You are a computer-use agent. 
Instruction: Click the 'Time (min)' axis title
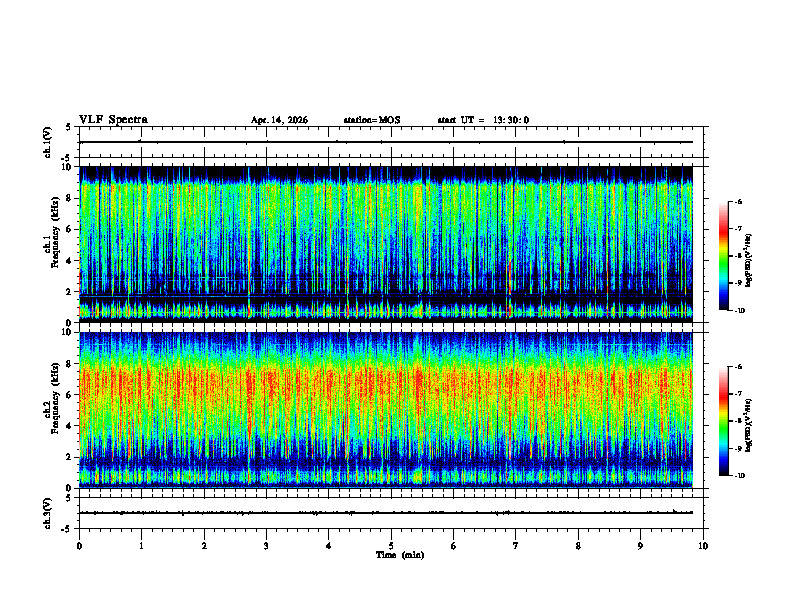[x=400, y=555]
